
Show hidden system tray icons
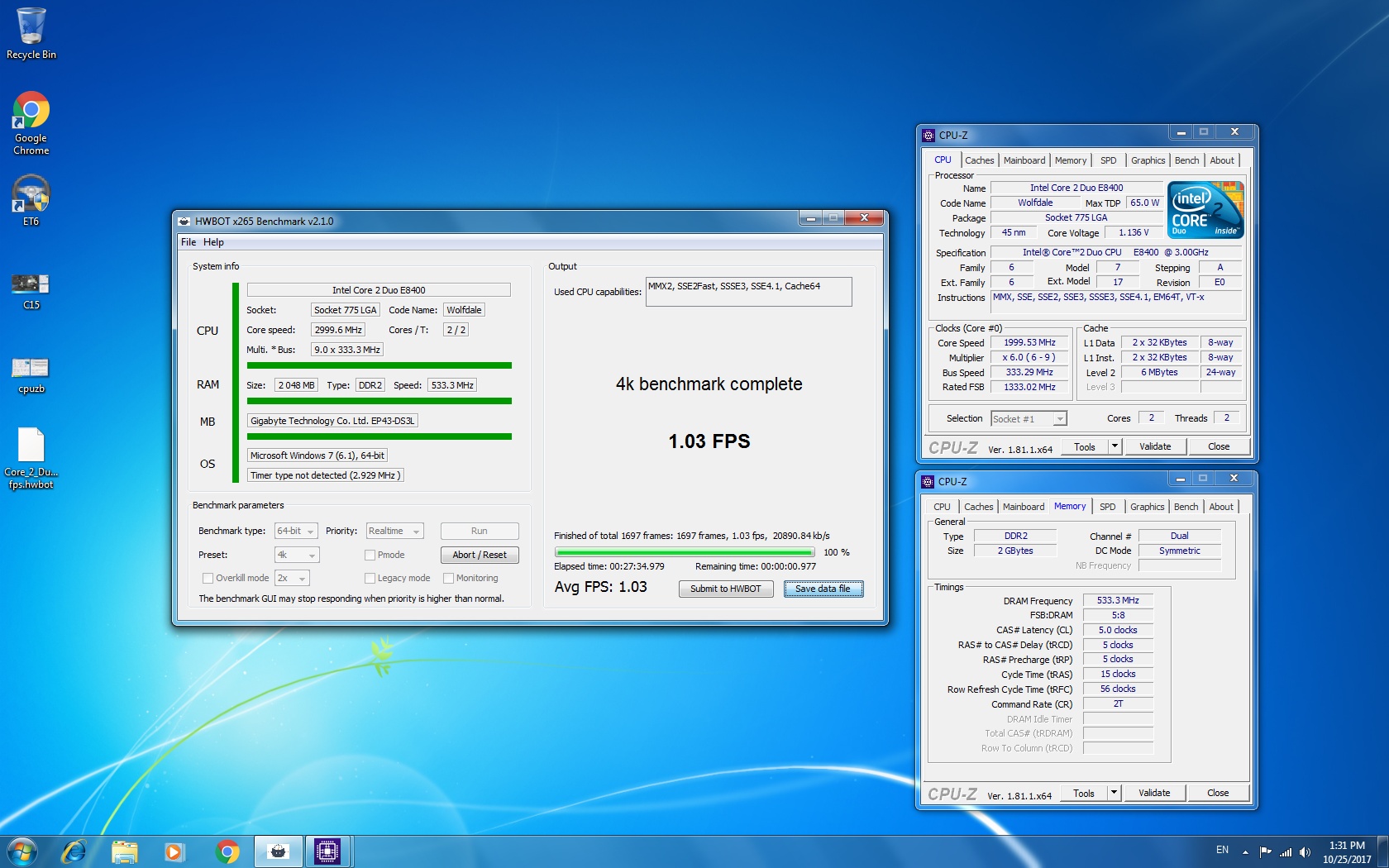click(x=1244, y=851)
